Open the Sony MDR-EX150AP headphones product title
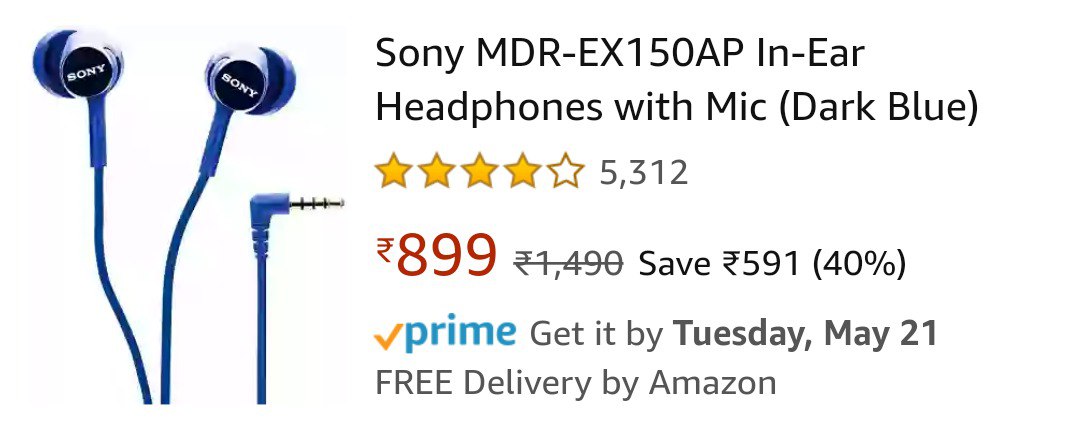The width and height of the screenshot is (1080, 444). [676, 81]
